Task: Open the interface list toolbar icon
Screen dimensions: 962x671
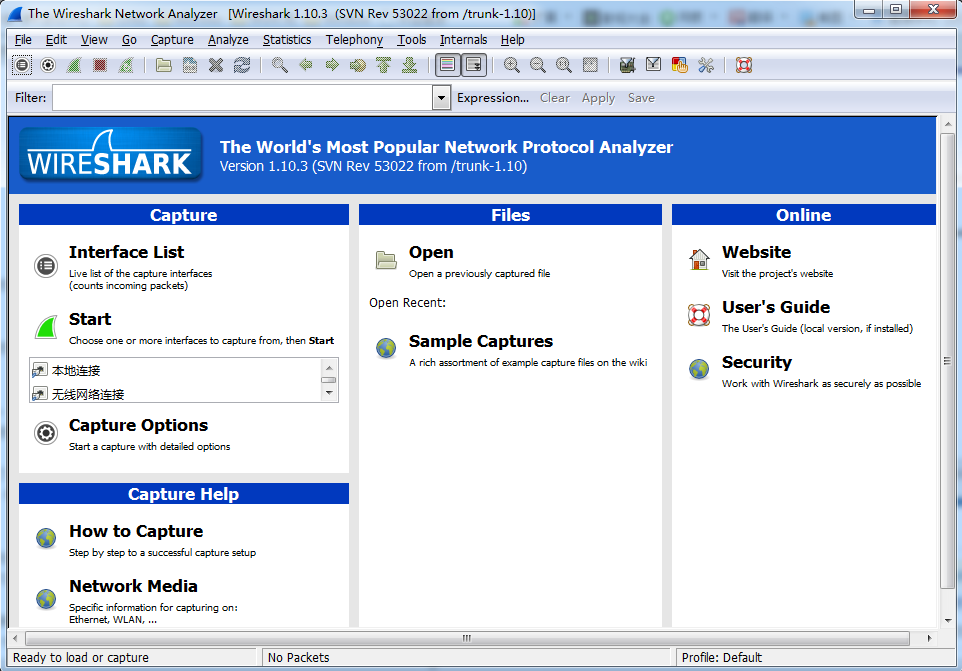Action: (x=22, y=65)
